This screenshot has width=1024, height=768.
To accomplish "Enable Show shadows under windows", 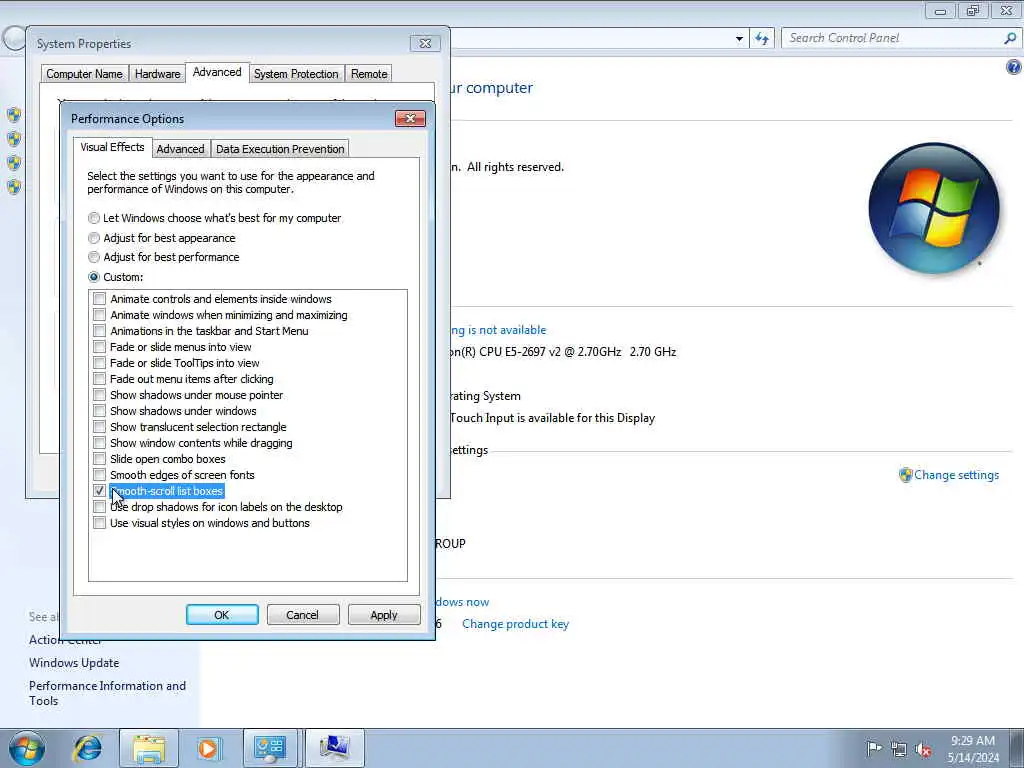I will pos(99,411).
